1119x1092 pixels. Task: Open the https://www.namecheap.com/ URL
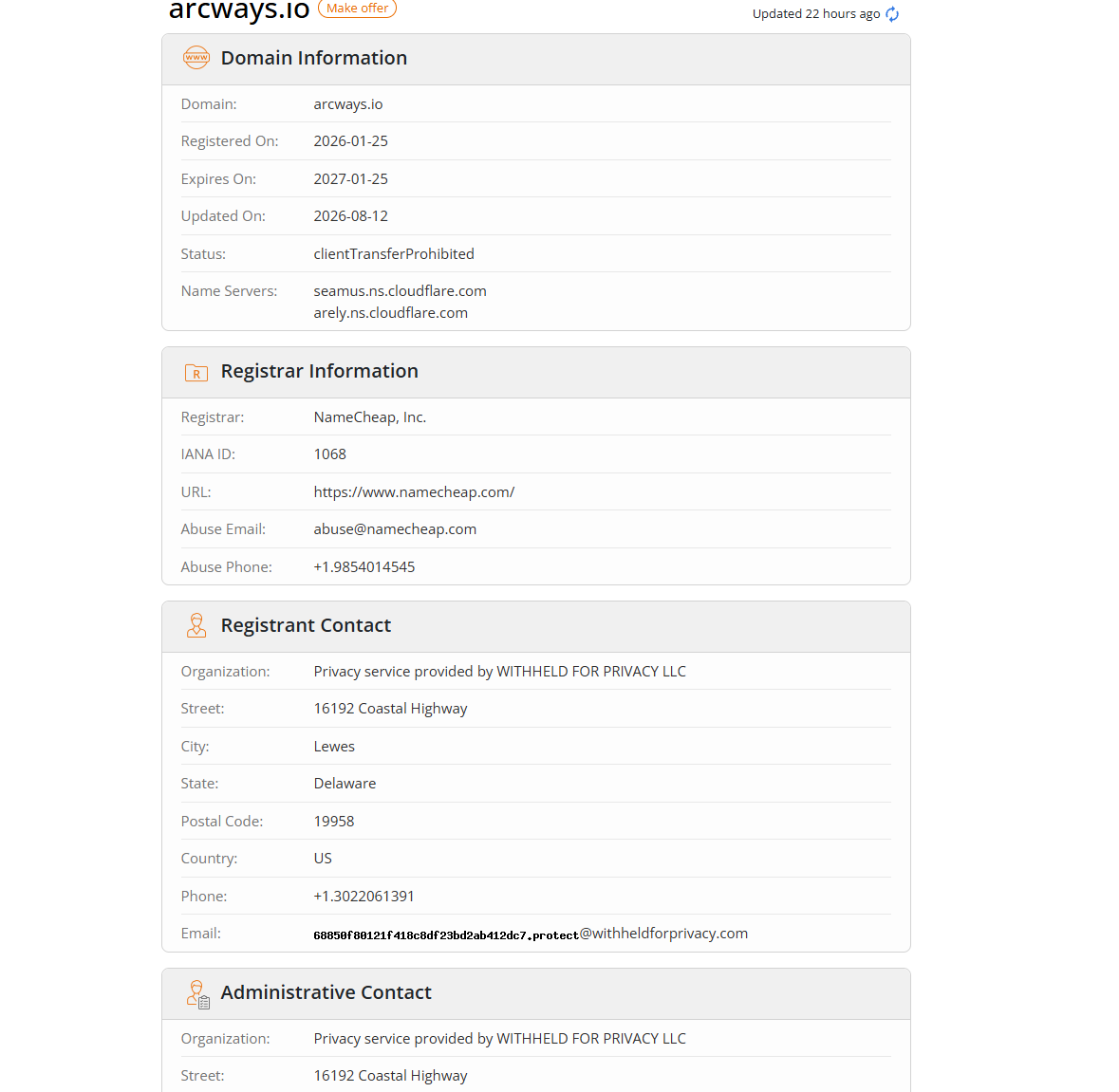[414, 492]
